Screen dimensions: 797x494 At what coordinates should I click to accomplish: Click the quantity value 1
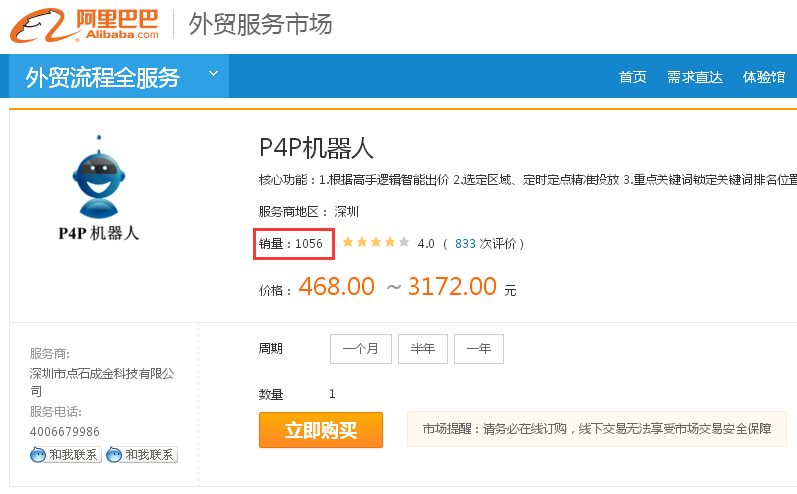tap(332, 394)
